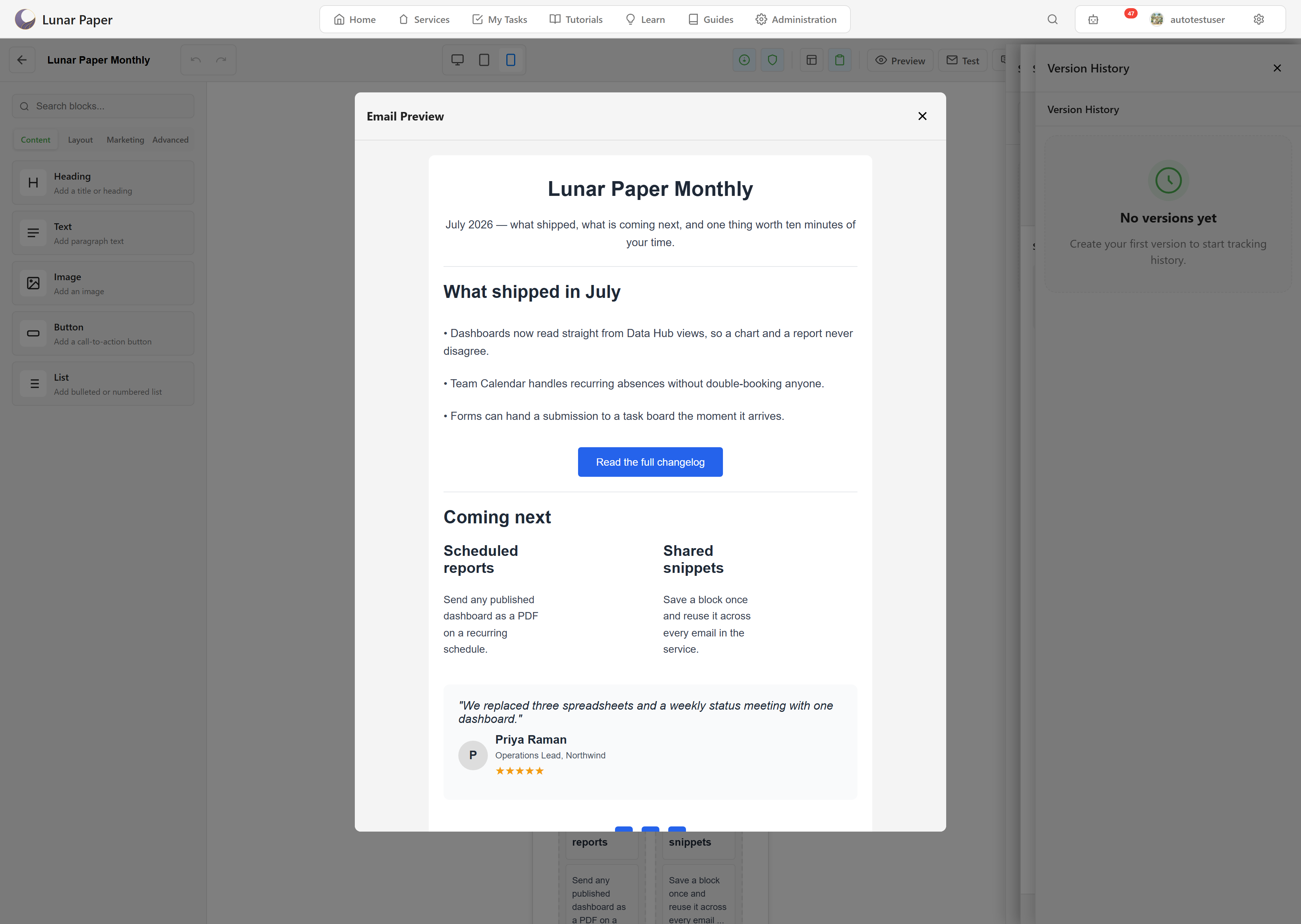
Task: Click the layout template toolbar icon
Action: [812, 60]
